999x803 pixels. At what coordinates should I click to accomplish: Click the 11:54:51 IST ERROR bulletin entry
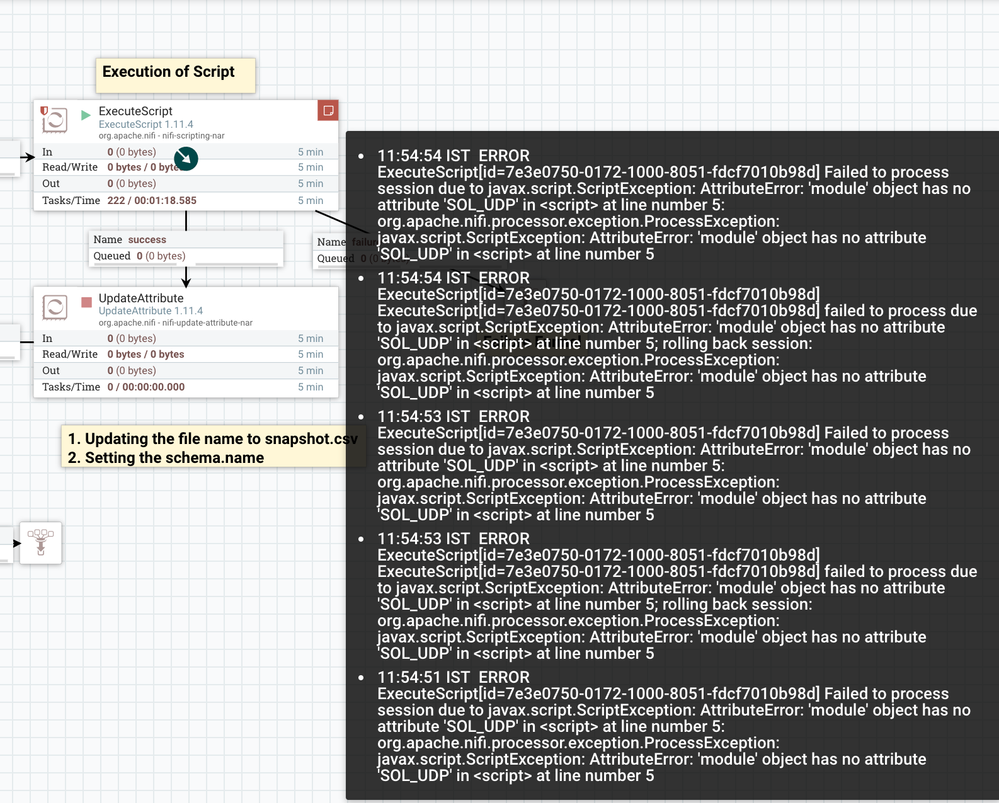click(673, 726)
